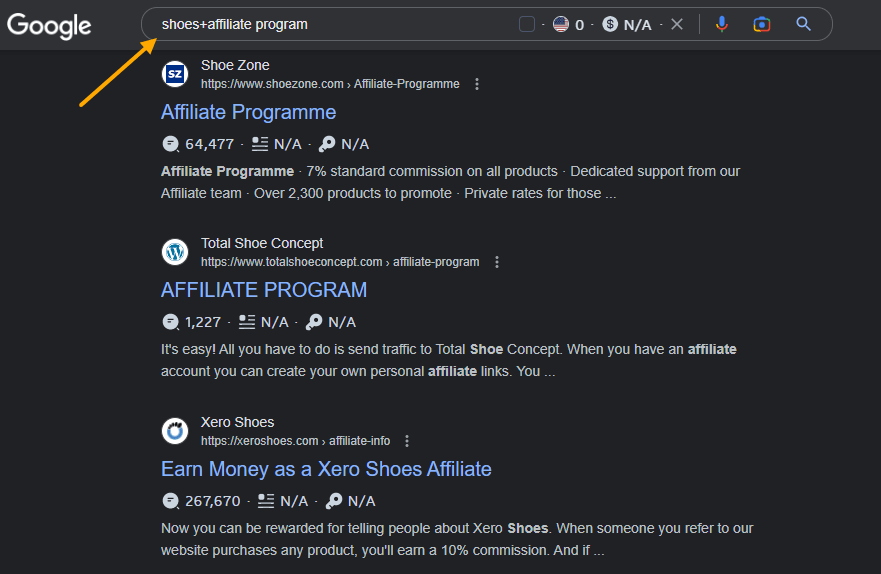This screenshot has height=574, width=881.
Task: Click the Shoe Zone site name
Action: [x=235, y=66]
